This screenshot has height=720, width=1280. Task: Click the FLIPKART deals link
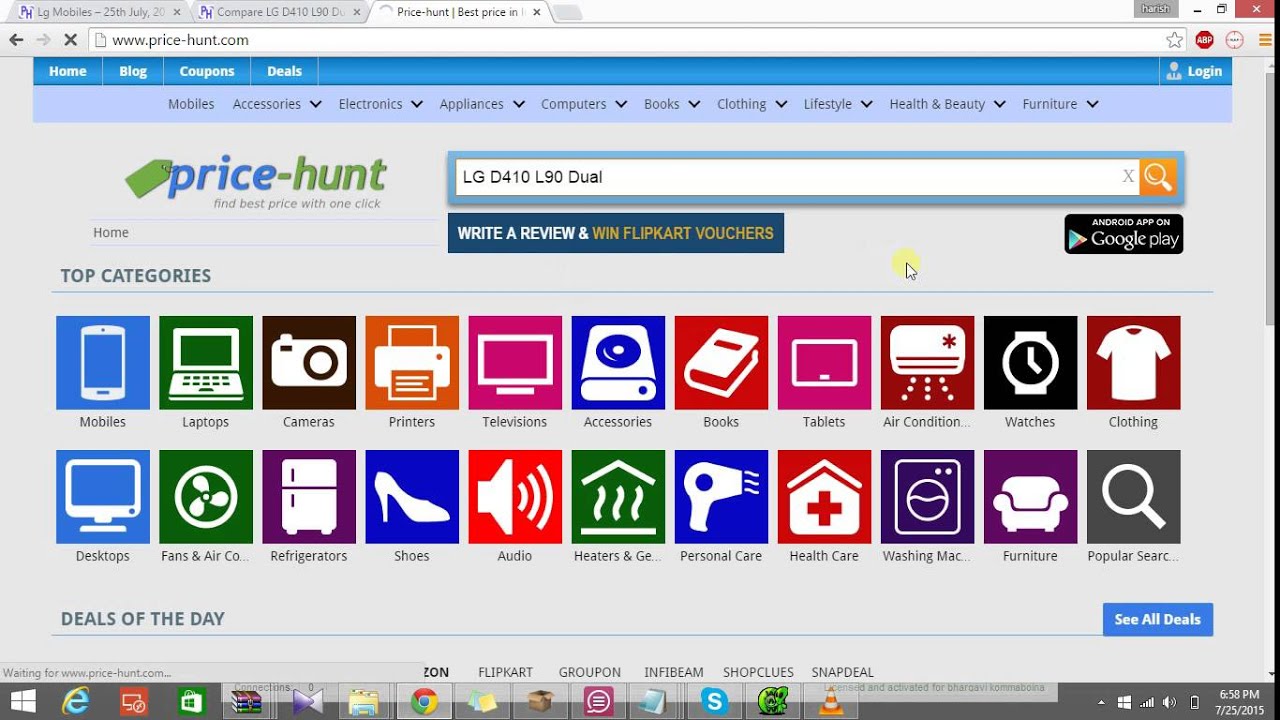click(x=505, y=672)
